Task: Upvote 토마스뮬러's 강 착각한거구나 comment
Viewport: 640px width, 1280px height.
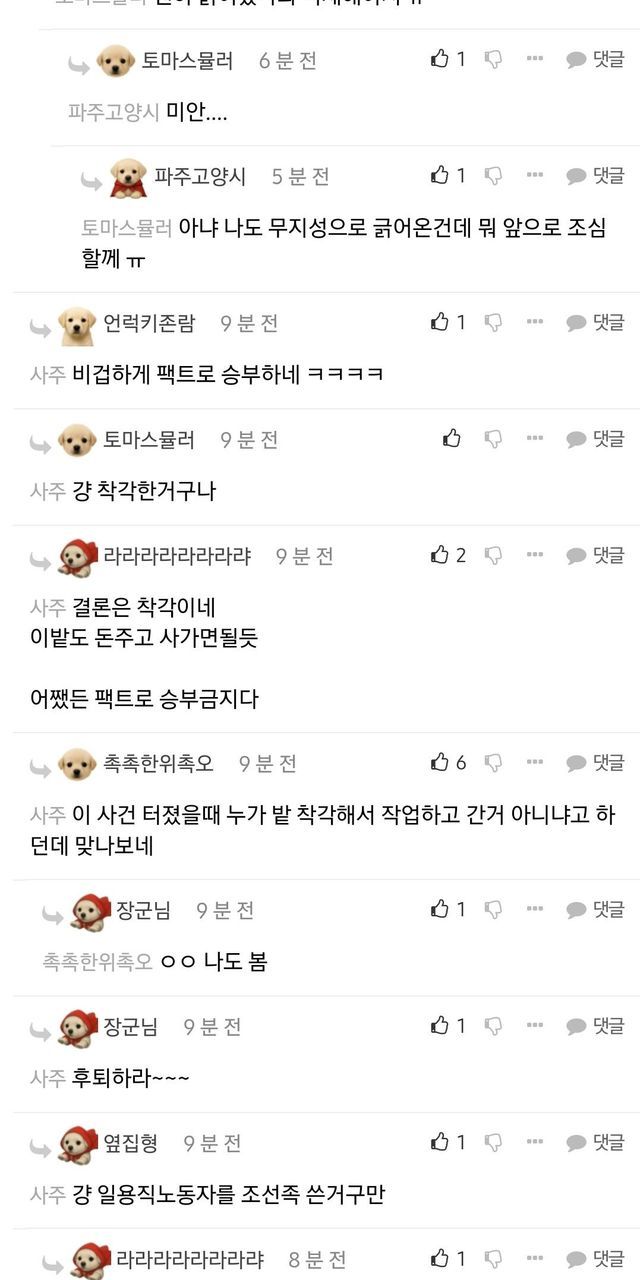Action: coord(452,438)
